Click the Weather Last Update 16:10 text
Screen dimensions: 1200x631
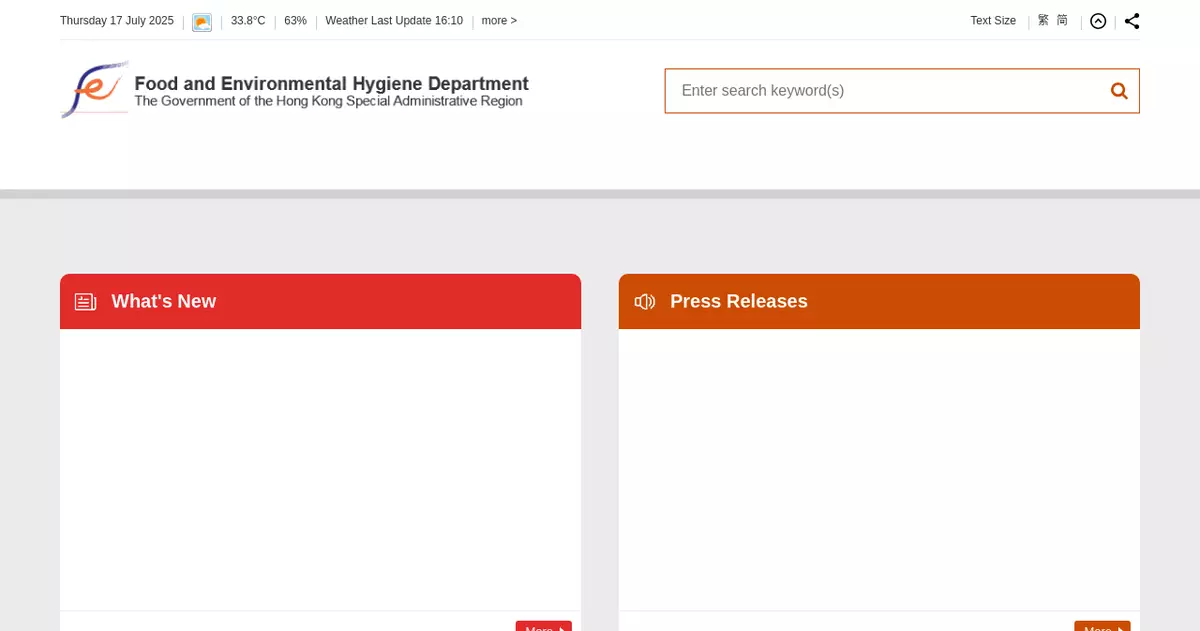tap(394, 21)
